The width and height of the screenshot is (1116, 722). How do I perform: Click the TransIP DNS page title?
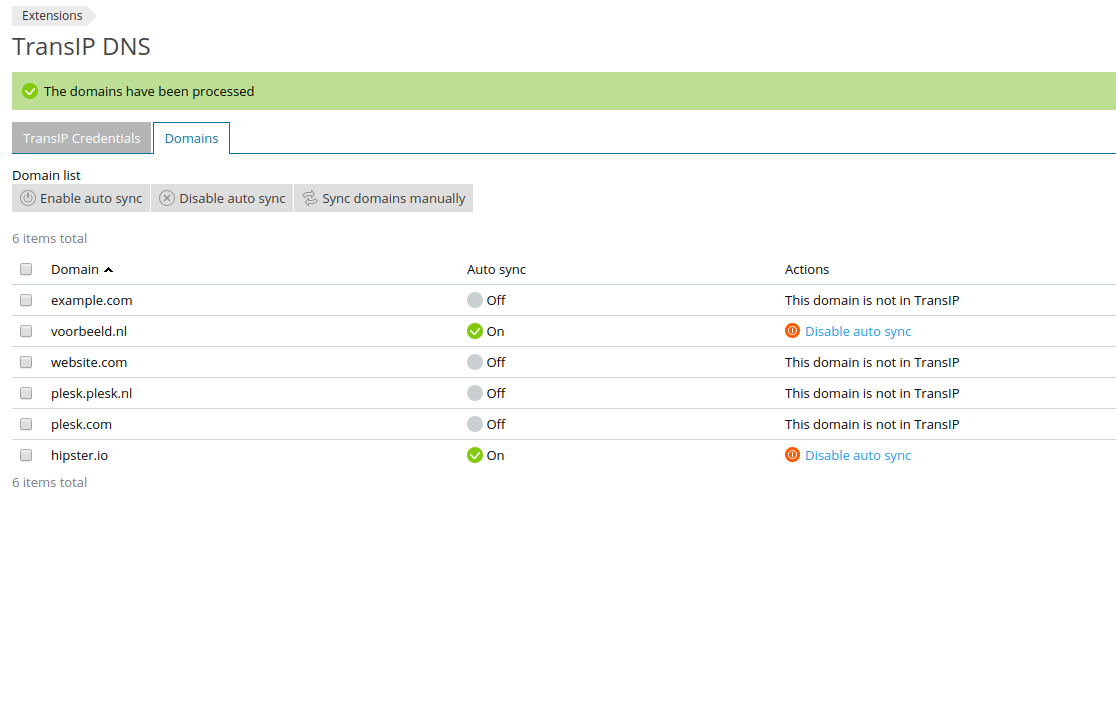[x=81, y=46]
